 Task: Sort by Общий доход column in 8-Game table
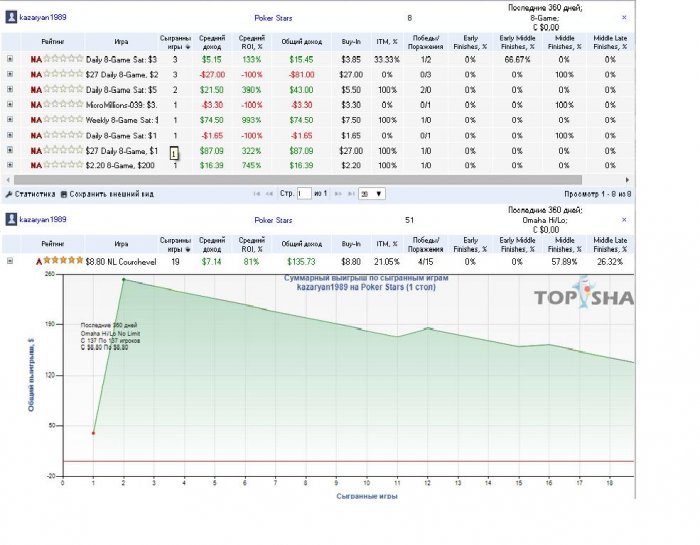click(301, 42)
